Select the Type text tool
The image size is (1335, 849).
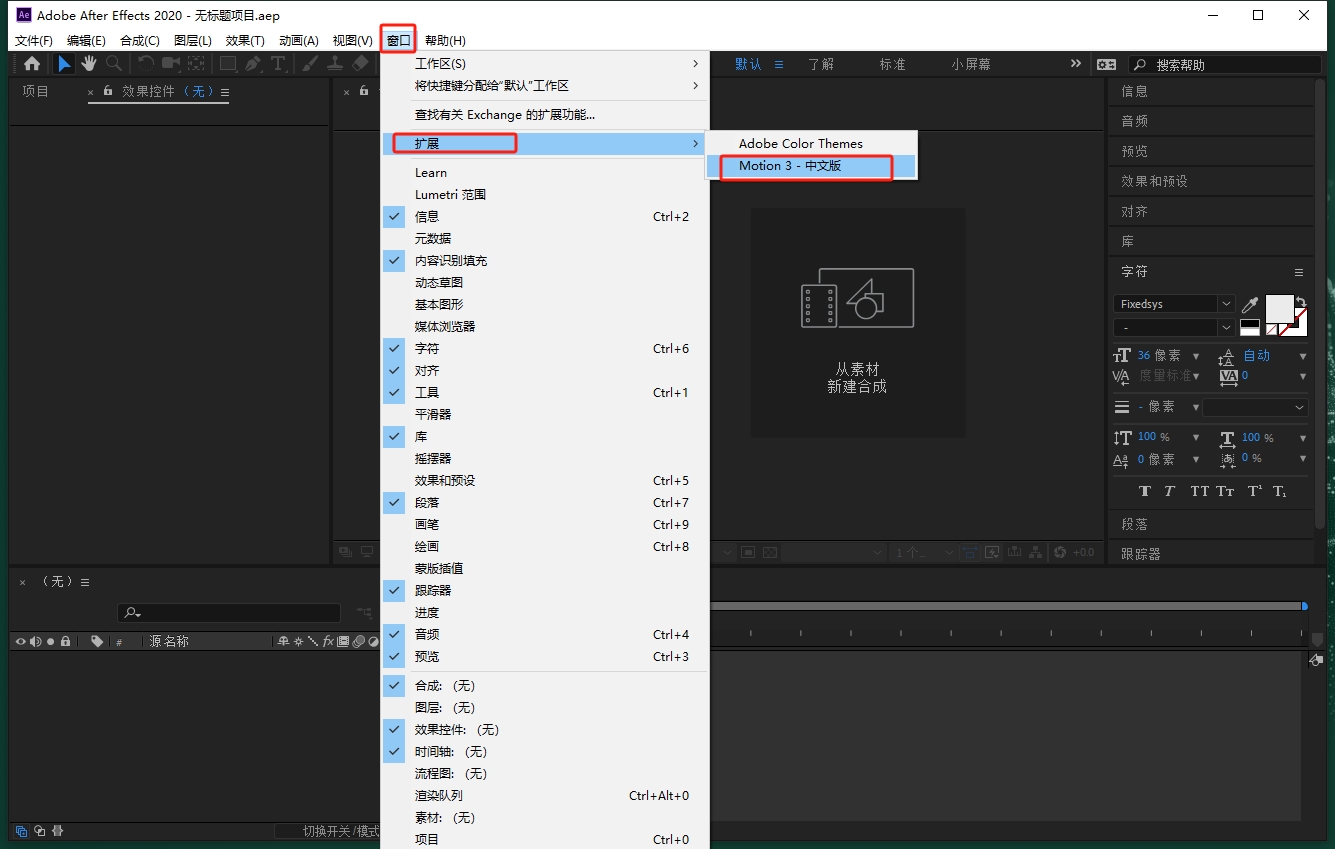pyautogui.click(x=278, y=64)
